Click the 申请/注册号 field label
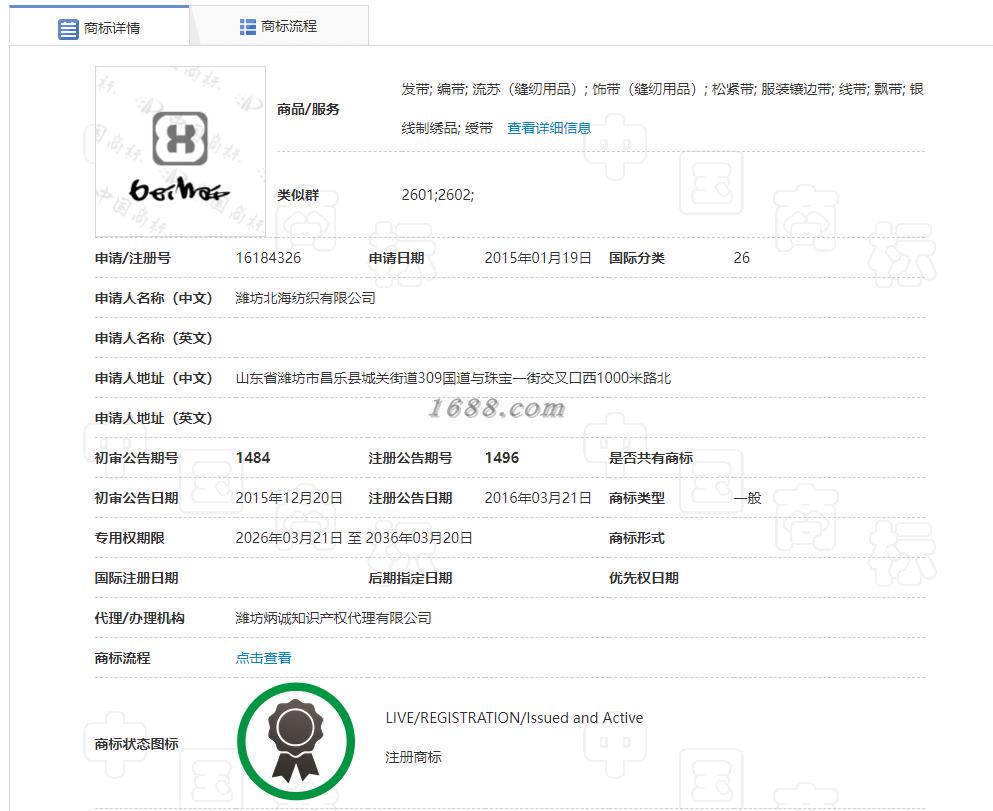Image resolution: width=993 pixels, height=811 pixels. 132,258
